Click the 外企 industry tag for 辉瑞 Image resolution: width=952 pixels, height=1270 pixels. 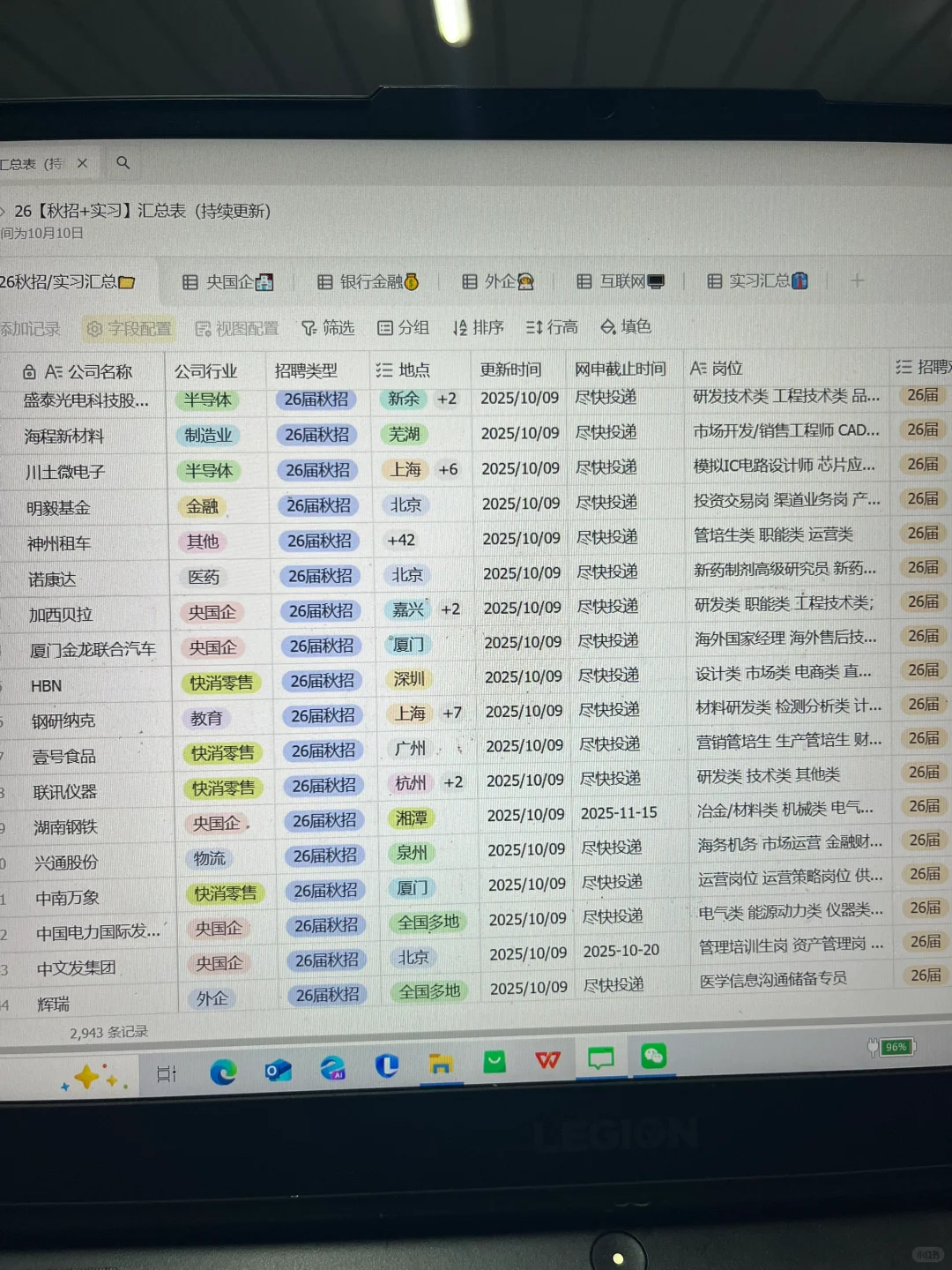coord(212,998)
